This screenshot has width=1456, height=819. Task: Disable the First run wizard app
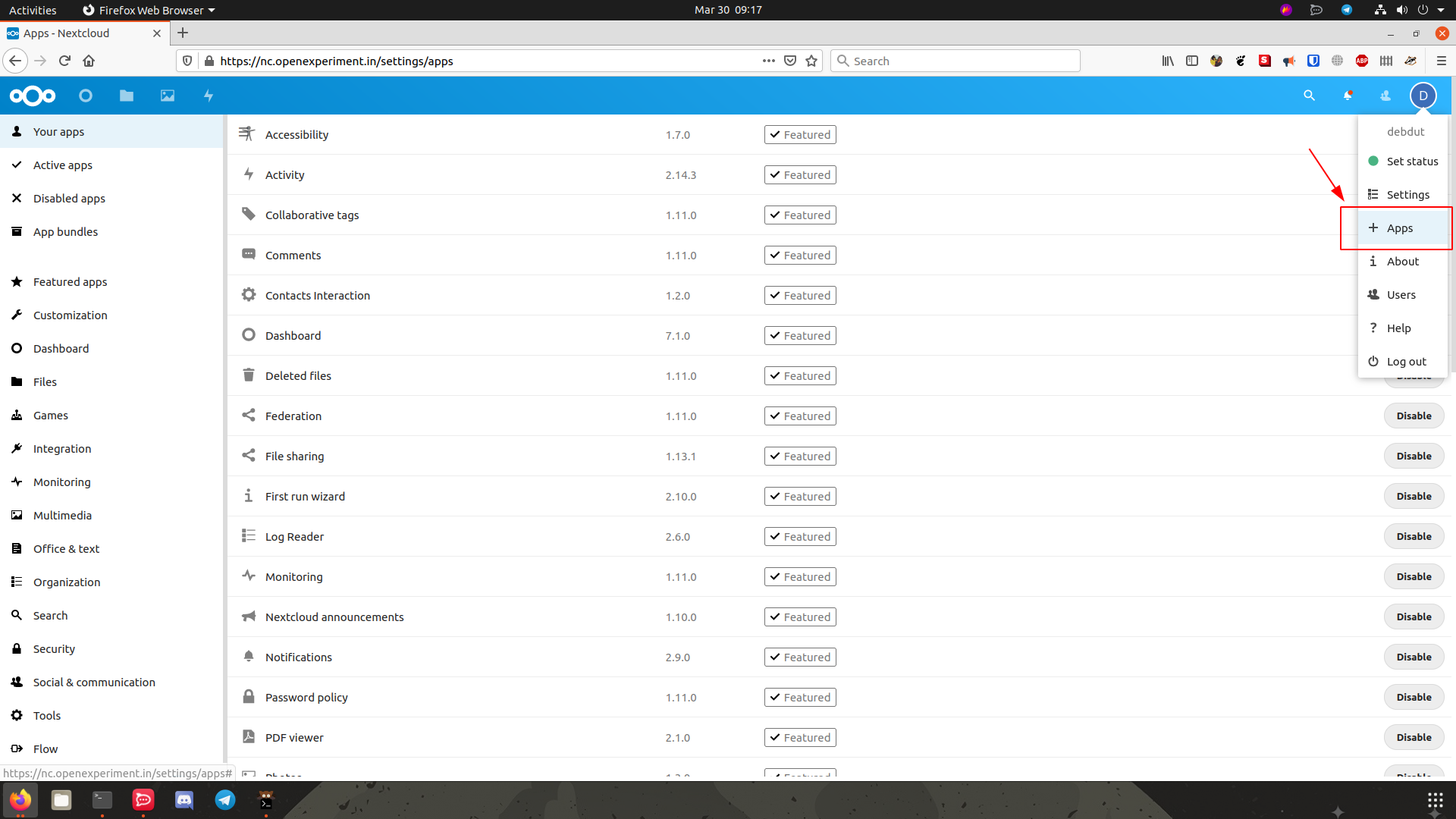(1414, 496)
